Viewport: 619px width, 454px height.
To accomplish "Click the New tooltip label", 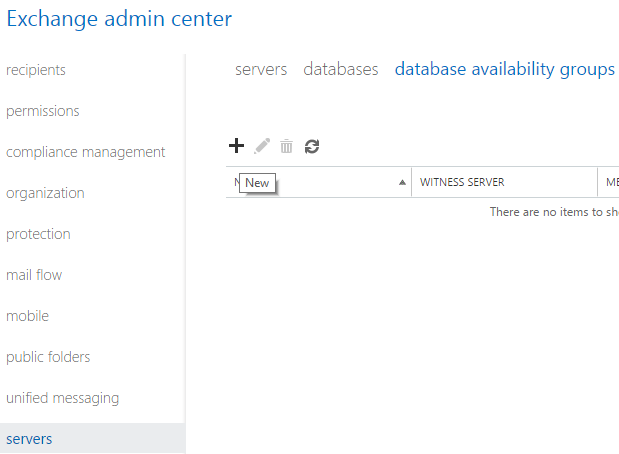I will (257, 183).
